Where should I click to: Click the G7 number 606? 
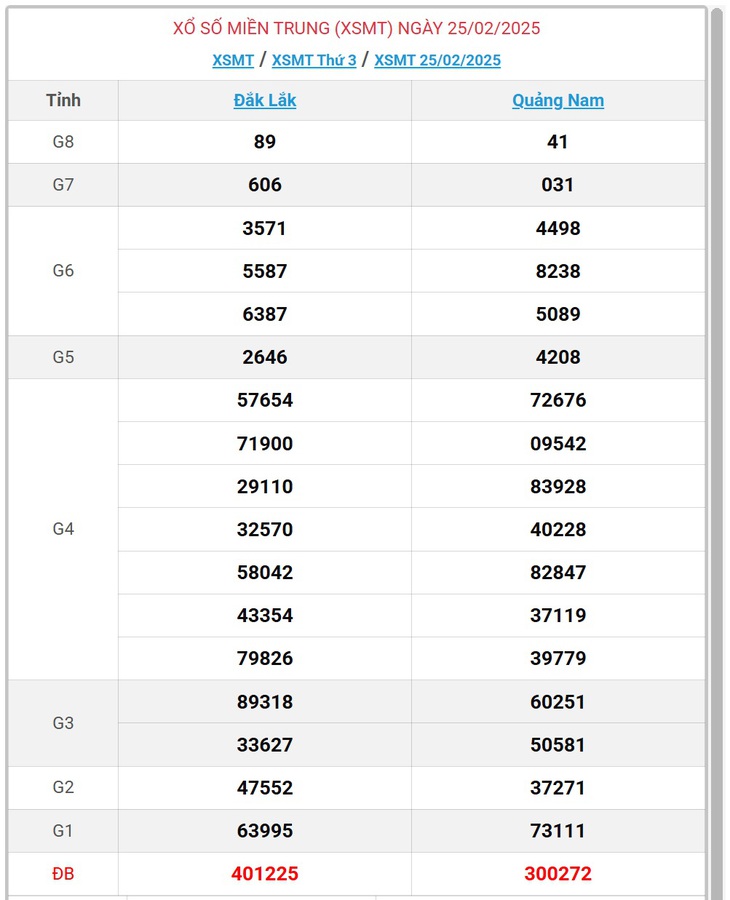tap(265, 185)
